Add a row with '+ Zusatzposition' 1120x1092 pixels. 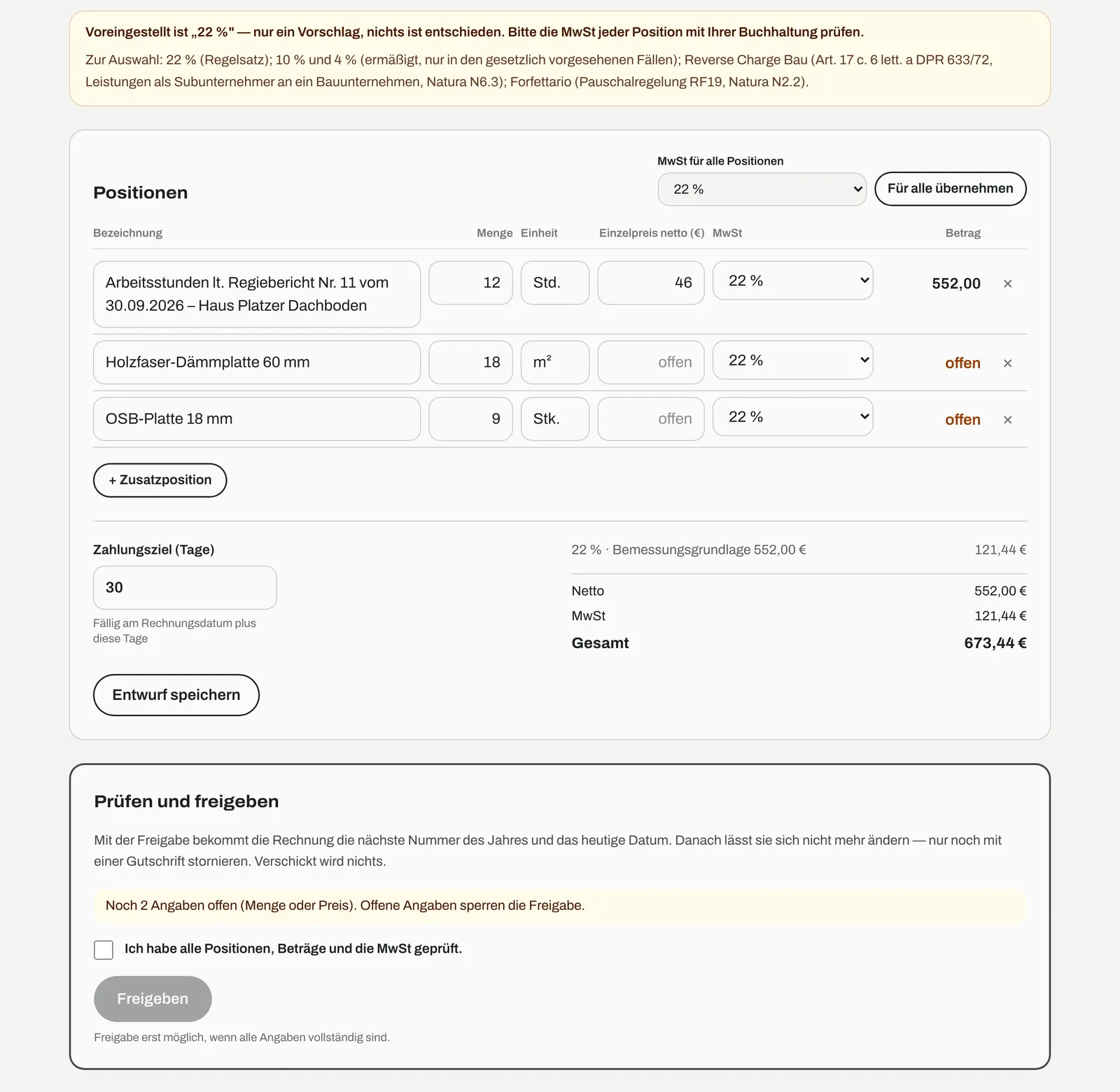[160, 480]
